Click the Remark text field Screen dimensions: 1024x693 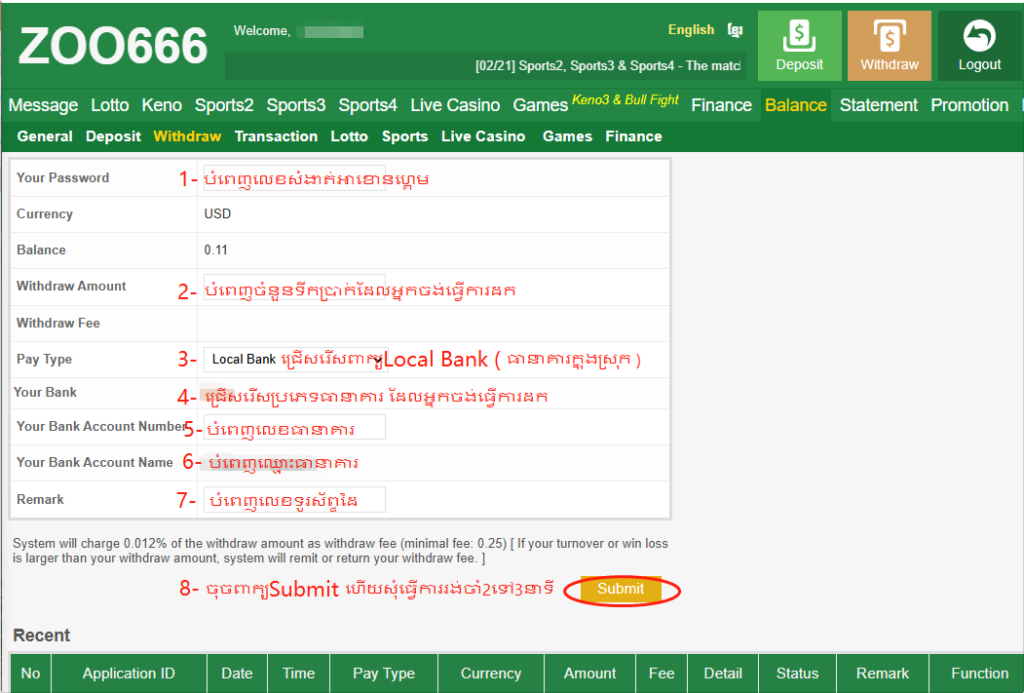click(294, 499)
